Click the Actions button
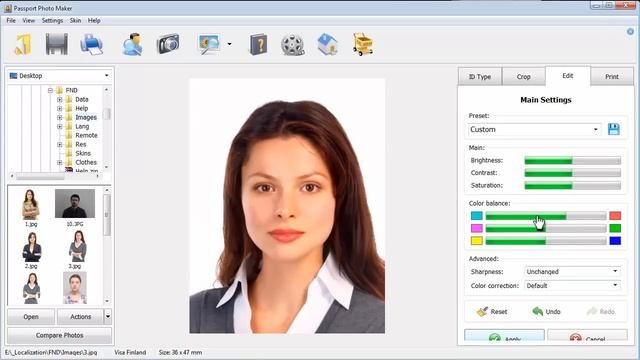Screen dimensions: 640x360 [x=80, y=316]
